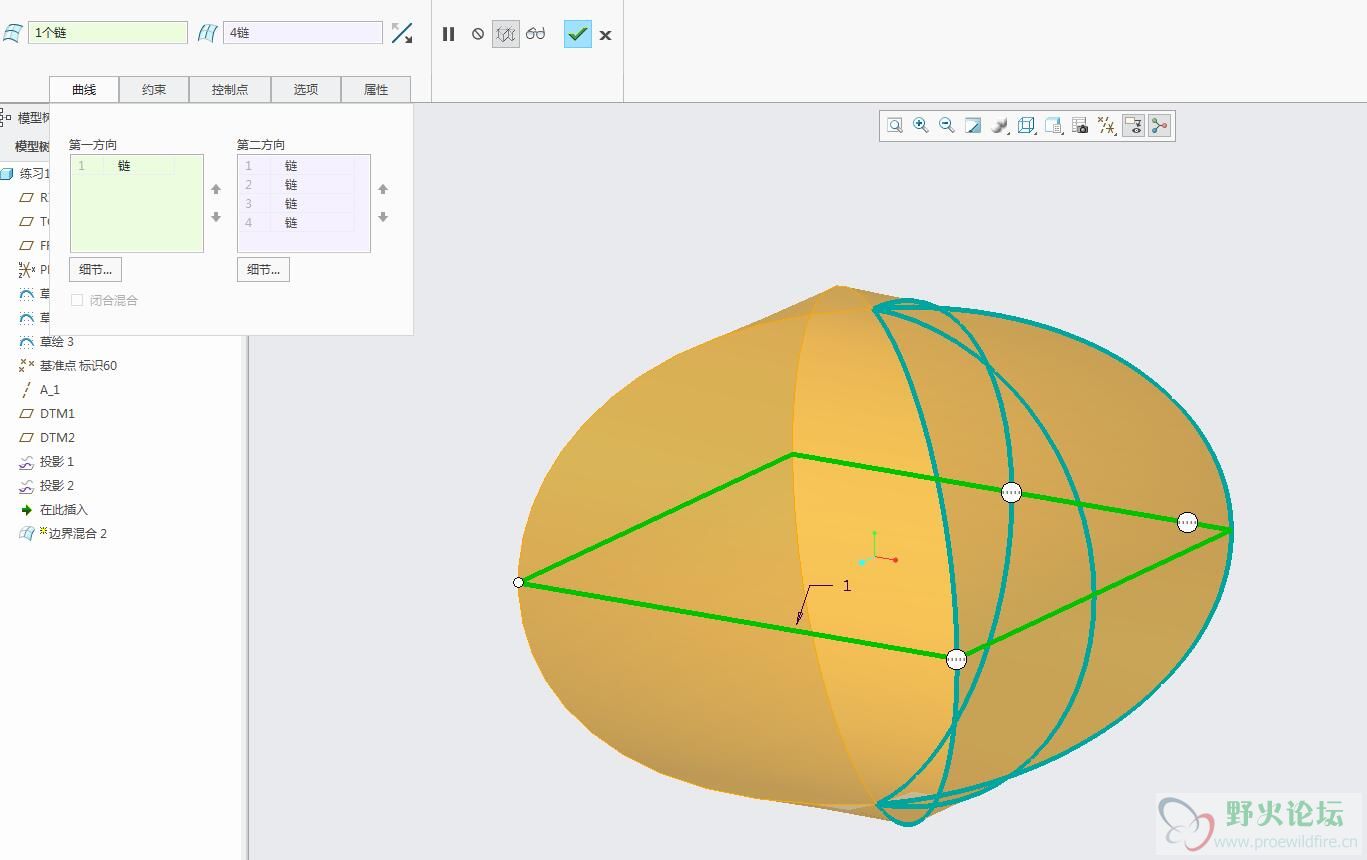This screenshot has height=860, width=1367.
Task: Open the view manager dropdown icon
Action: 1053,125
